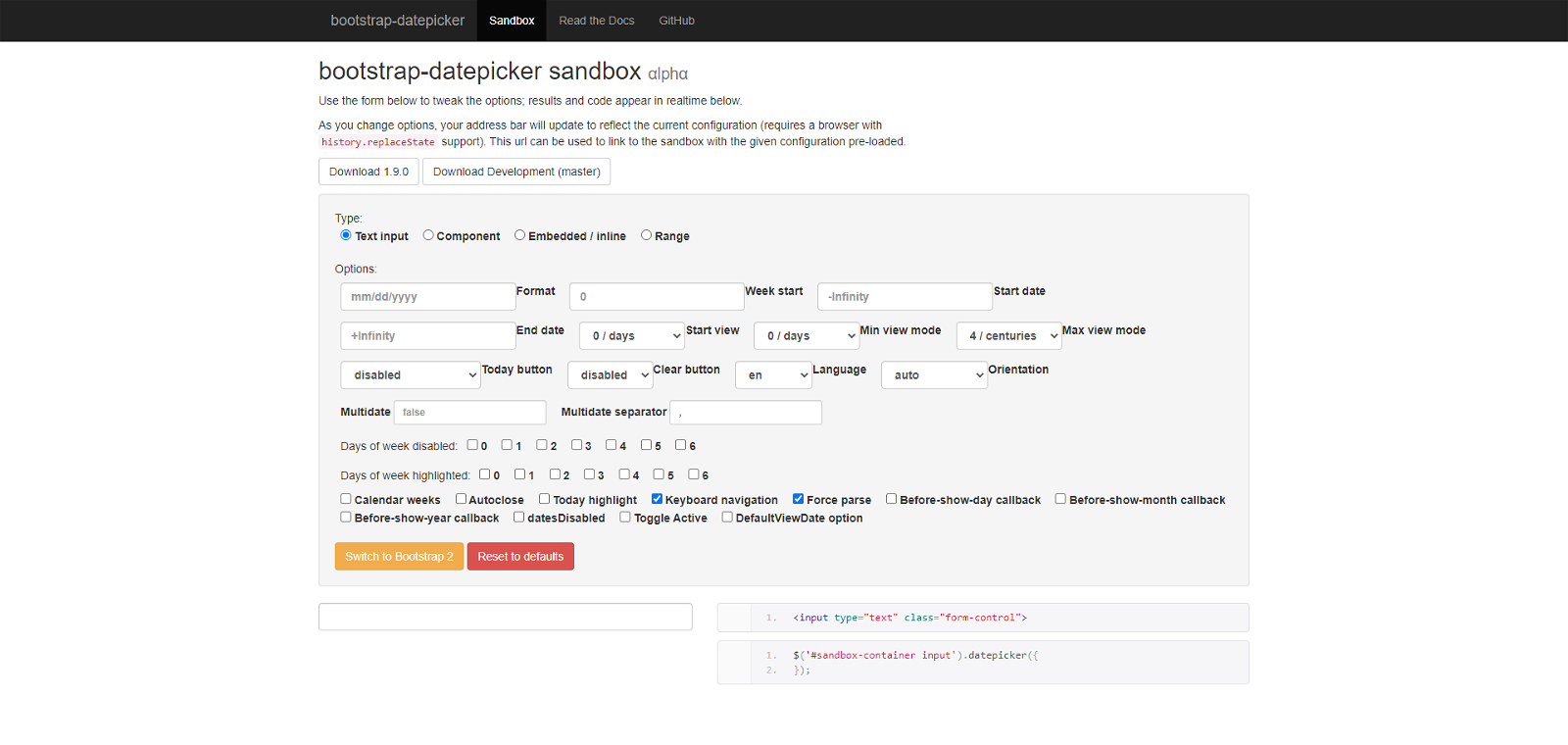Image resolution: width=1568 pixels, height=745 pixels.
Task: Check day 3 in Days of week highlighted
Action: coord(589,474)
